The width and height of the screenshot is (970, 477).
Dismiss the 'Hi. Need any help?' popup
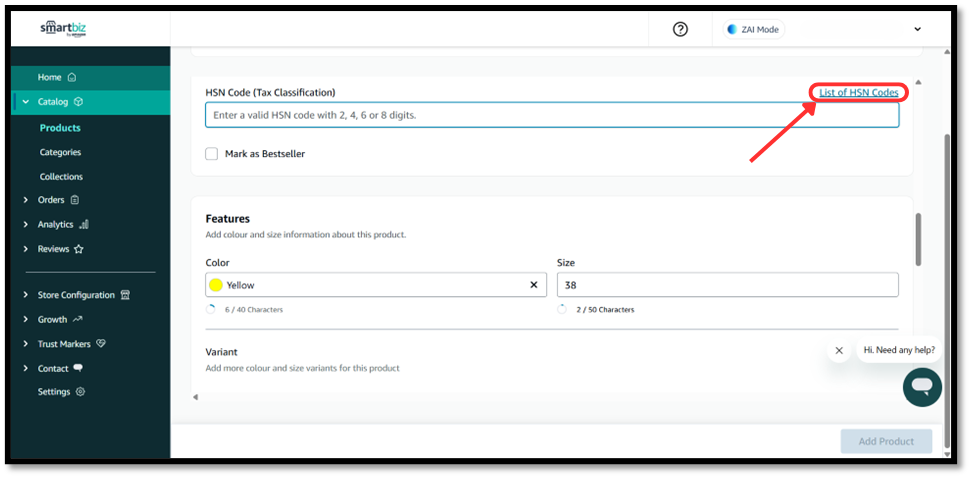click(839, 350)
